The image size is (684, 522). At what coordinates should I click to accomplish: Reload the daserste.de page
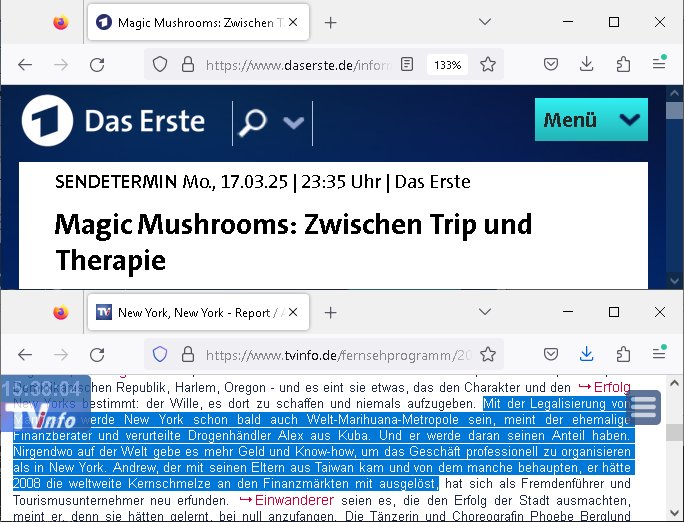point(97,64)
